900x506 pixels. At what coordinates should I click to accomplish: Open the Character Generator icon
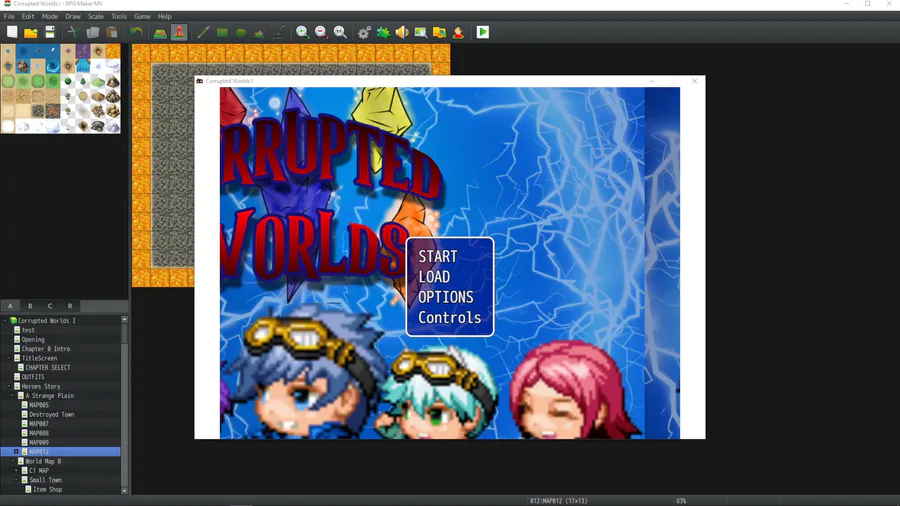459,32
